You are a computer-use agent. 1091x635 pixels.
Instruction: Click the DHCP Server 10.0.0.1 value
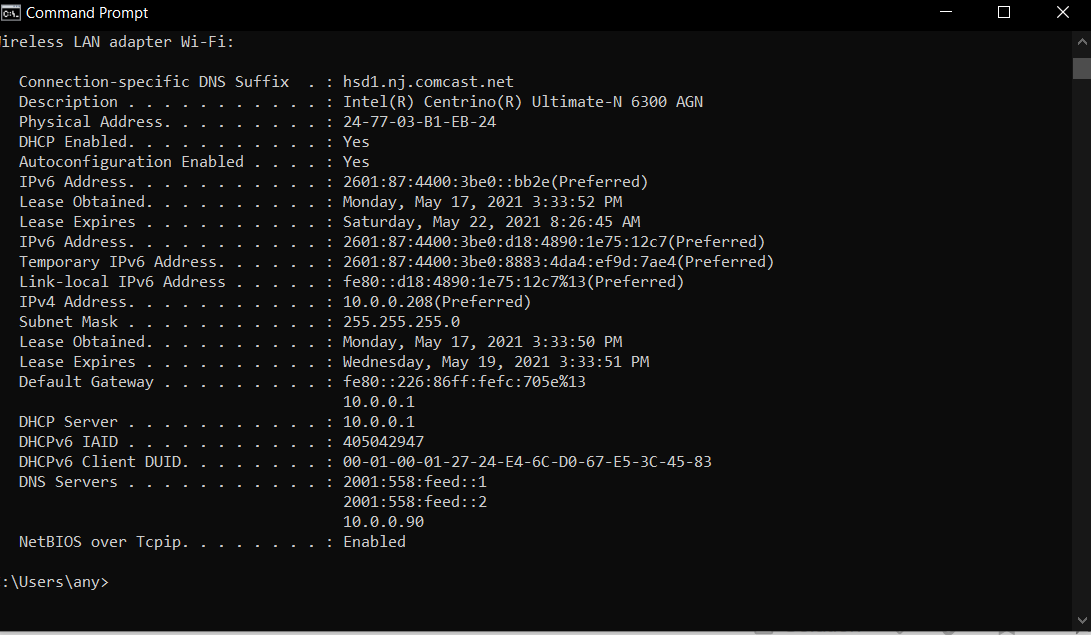pyautogui.click(x=379, y=422)
